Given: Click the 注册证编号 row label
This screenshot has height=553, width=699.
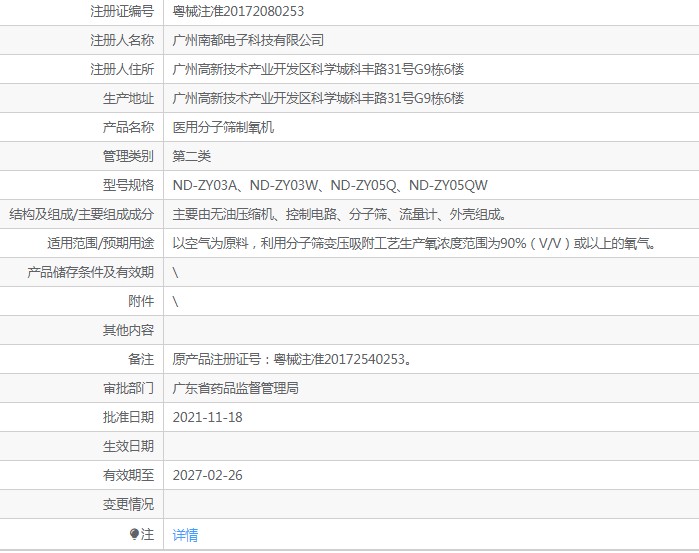Looking at the screenshot, I should [x=122, y=11].
